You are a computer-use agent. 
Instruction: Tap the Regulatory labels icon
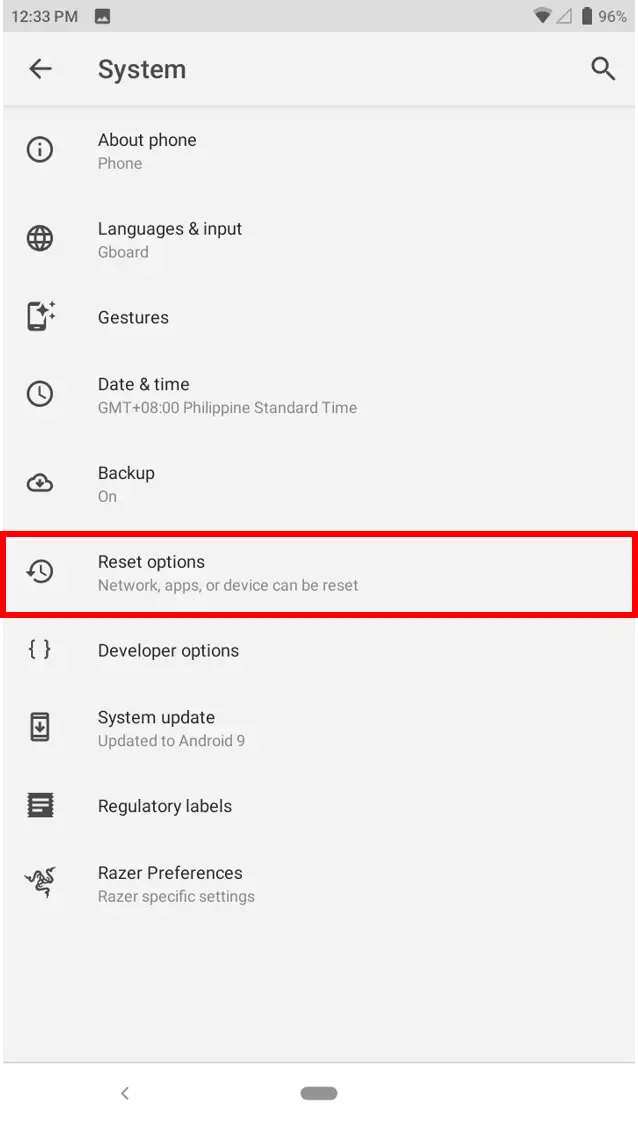click(x=40, y=805)
